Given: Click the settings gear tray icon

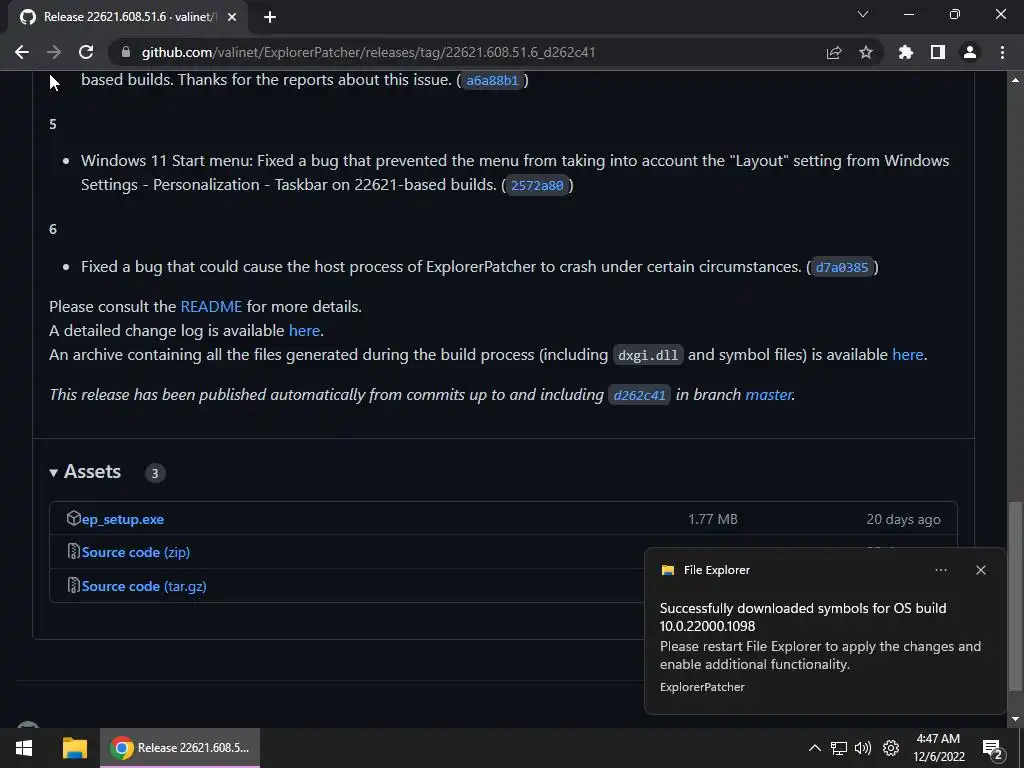Looking at the screenshot, I should (x=891, y=748).
